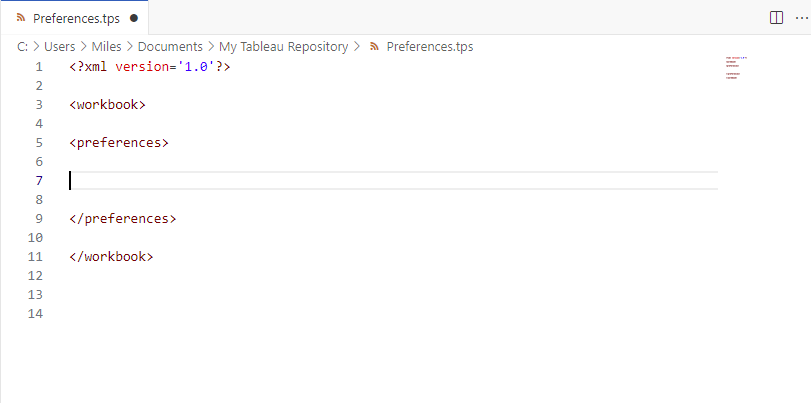
Task: Open the Documents breadcrumb folder
Action: (x=170, y=47)
